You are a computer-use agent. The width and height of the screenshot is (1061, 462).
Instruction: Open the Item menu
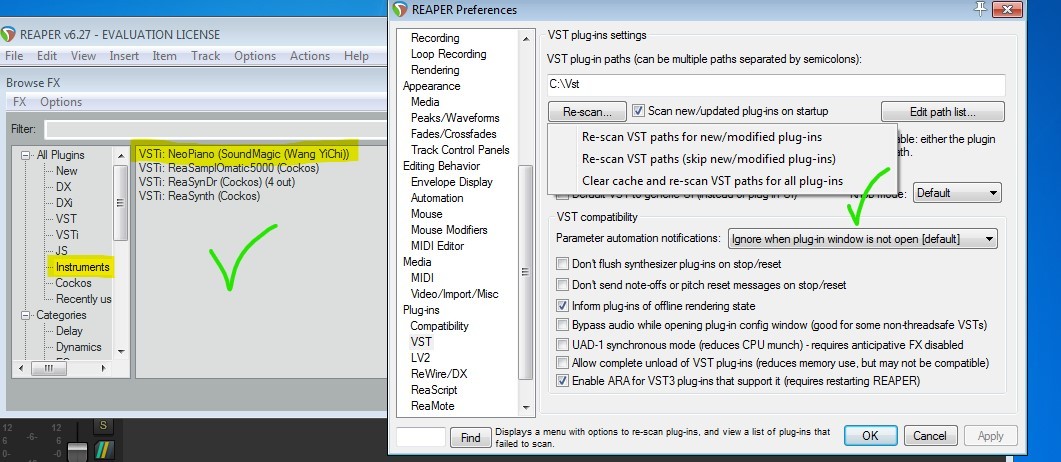[x=164, y=56]
